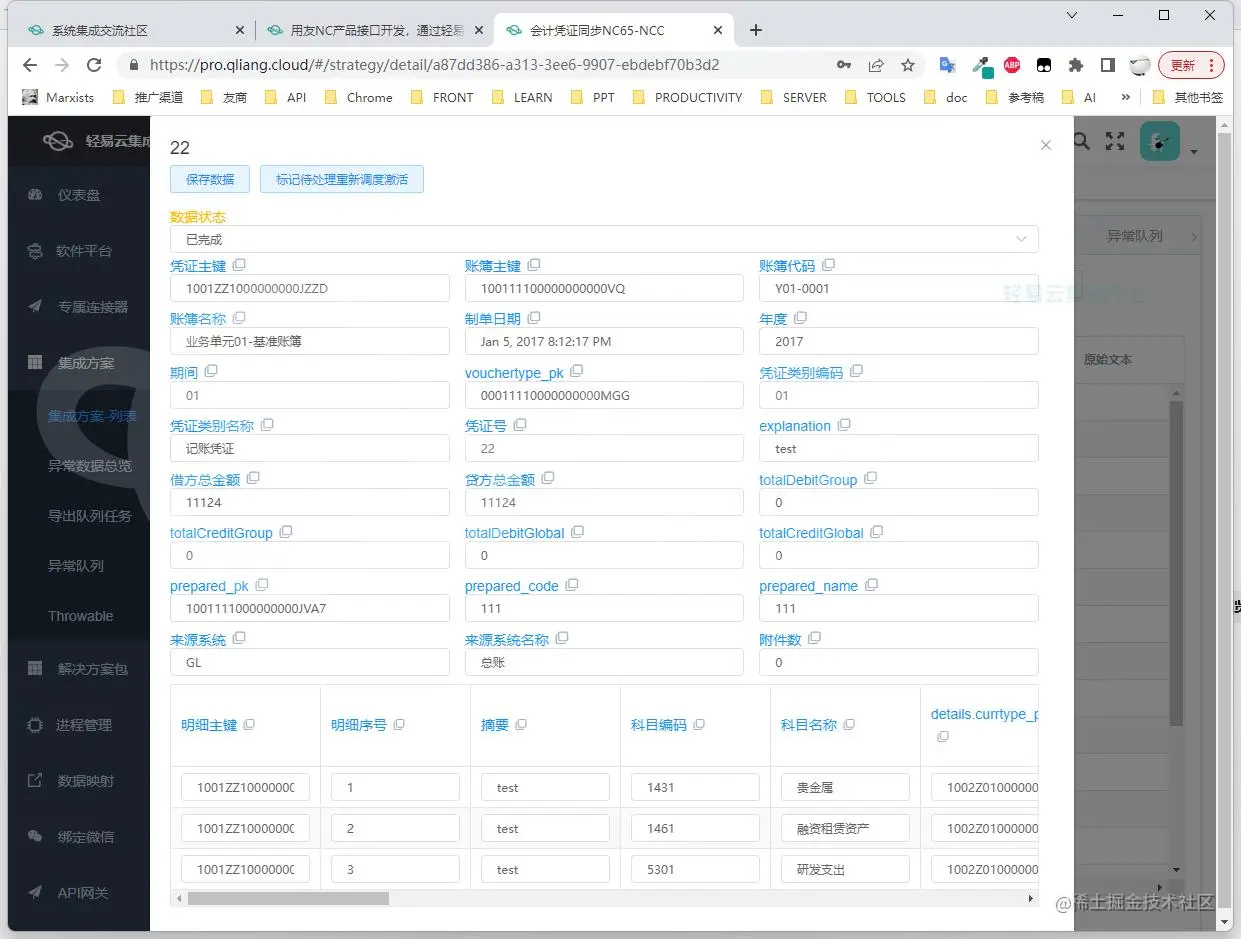Viewport: 1241px width, 939px height.
Task: Click the Chrome 更新 button
Action: pyautogui.click(x=1191, y=65)
